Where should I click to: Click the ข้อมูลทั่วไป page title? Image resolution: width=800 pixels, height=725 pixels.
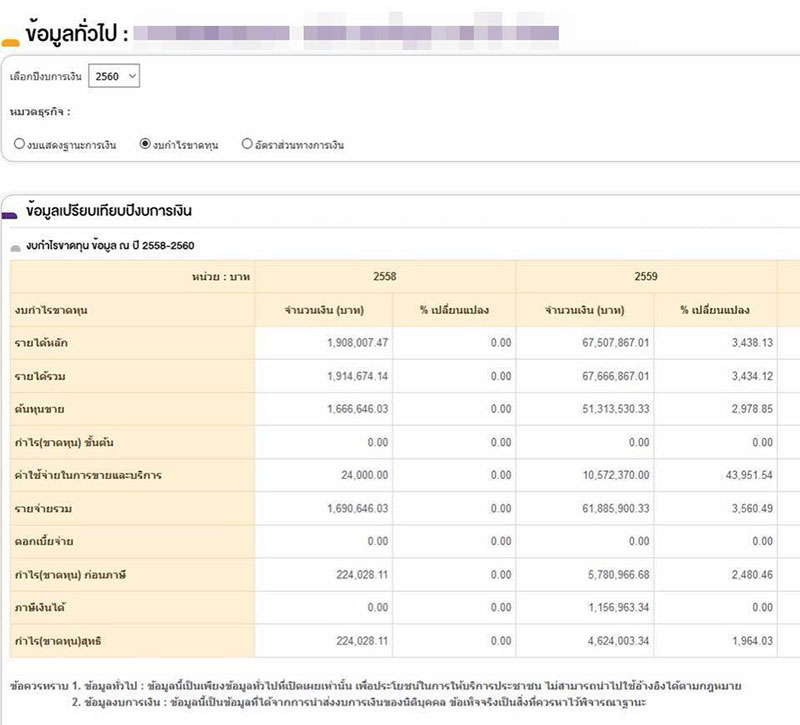[x=77, y=34]
